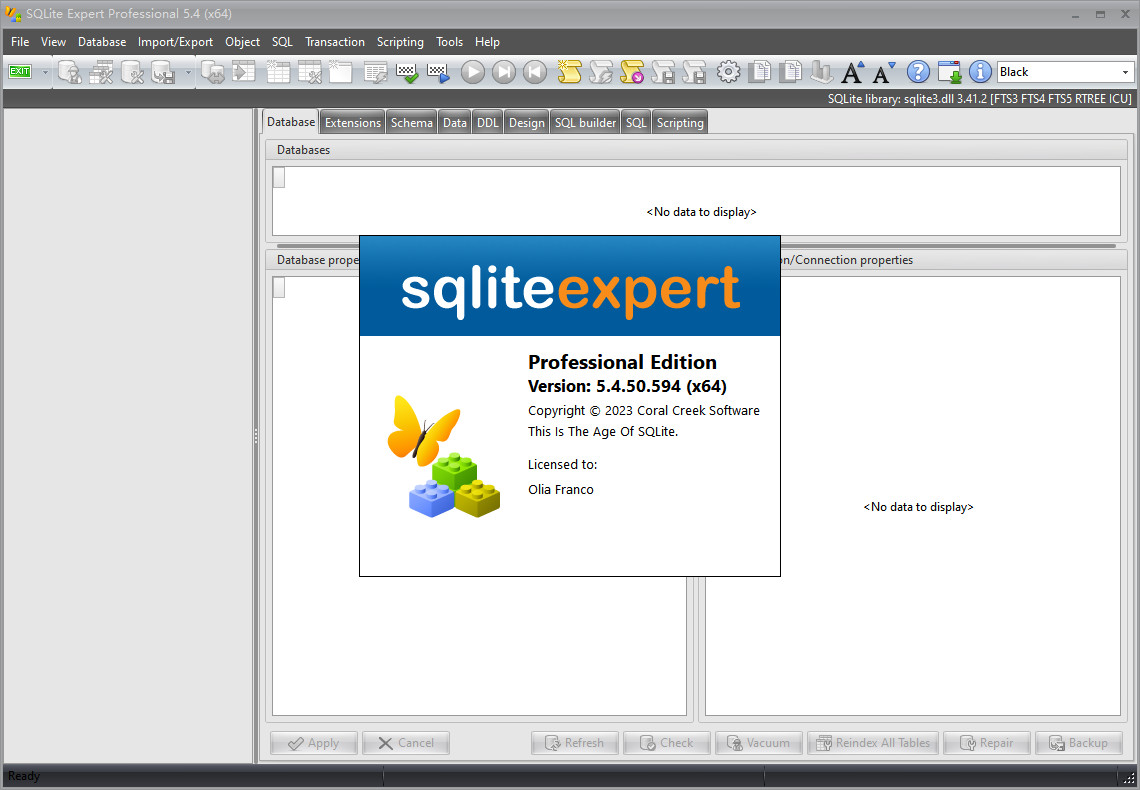This screenshot has width=1140, height=790.
Task: Switch to the Schema tab
Action: pyautogui.click(x=412, y=123)
